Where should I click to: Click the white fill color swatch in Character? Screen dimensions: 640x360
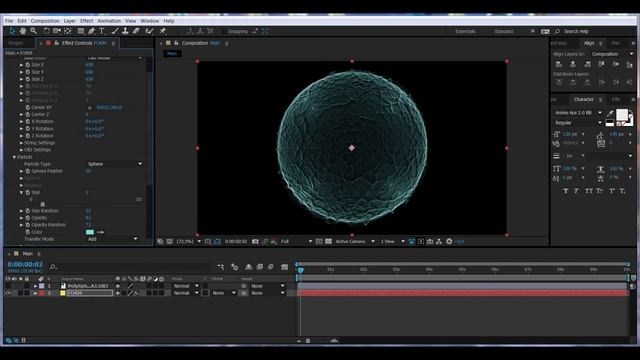(622, 114)
